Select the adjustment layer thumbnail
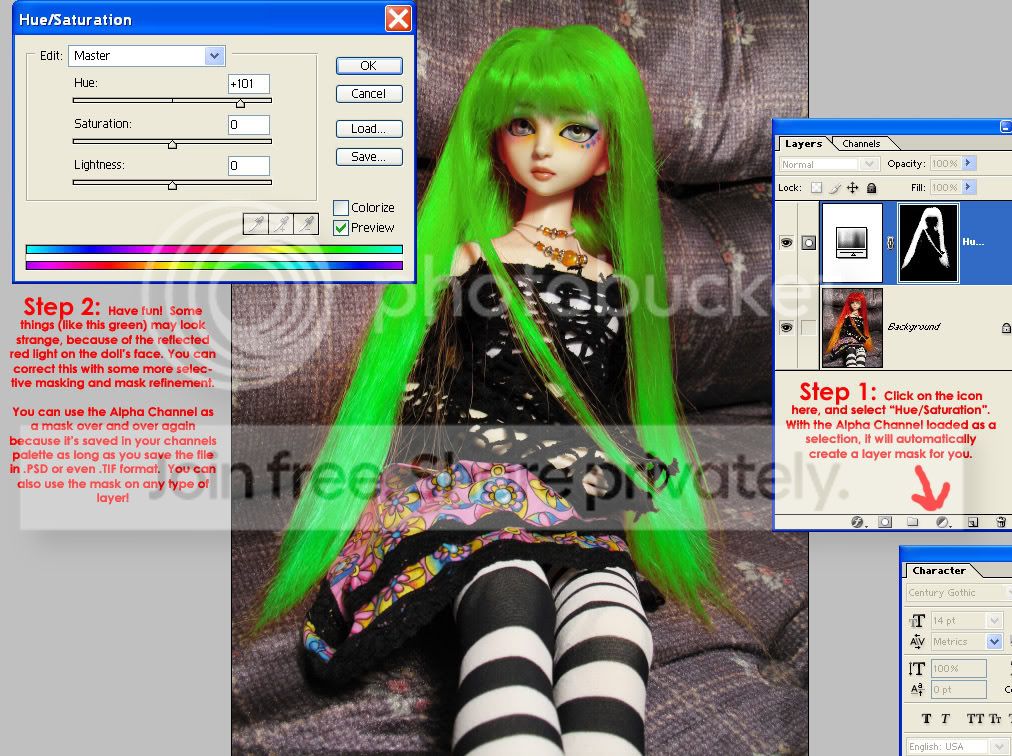1012x756 pixels. [x=852, y=243]
